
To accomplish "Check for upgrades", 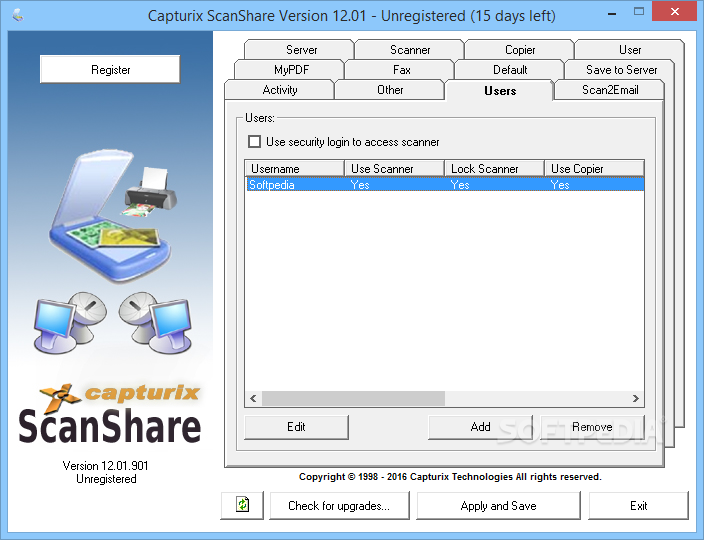I will 339,505.
